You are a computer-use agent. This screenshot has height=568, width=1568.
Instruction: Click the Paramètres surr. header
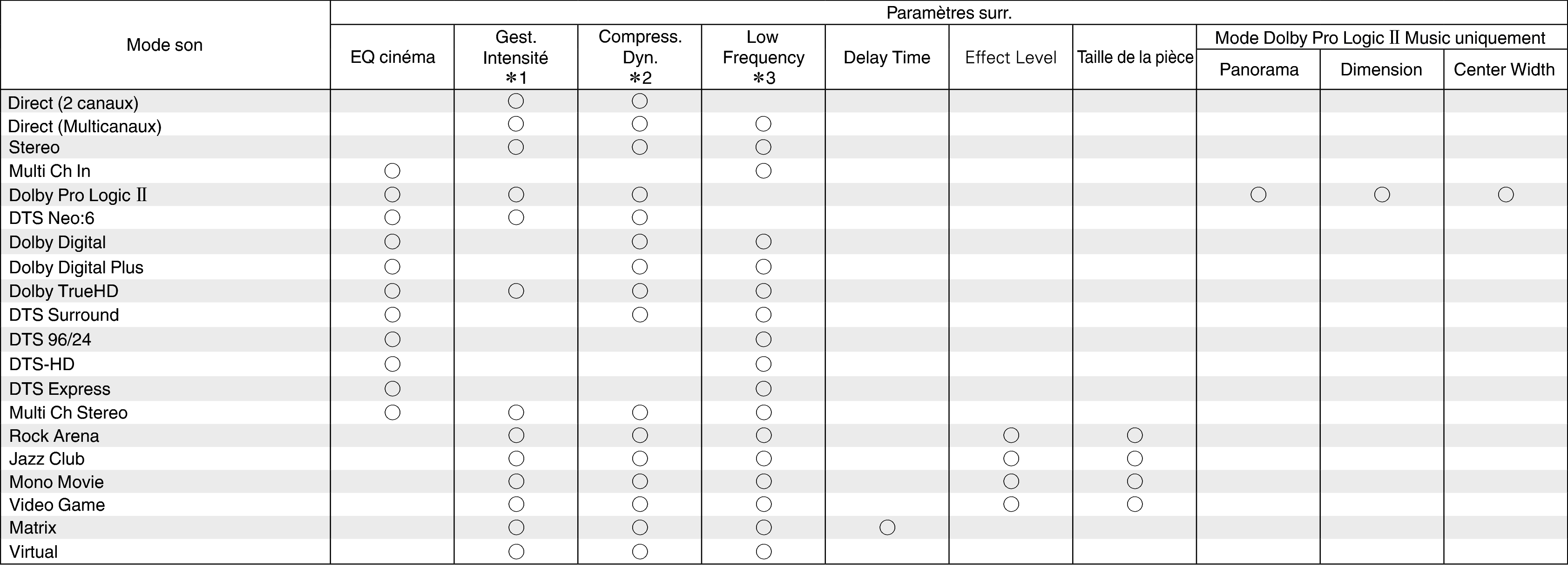948,13
